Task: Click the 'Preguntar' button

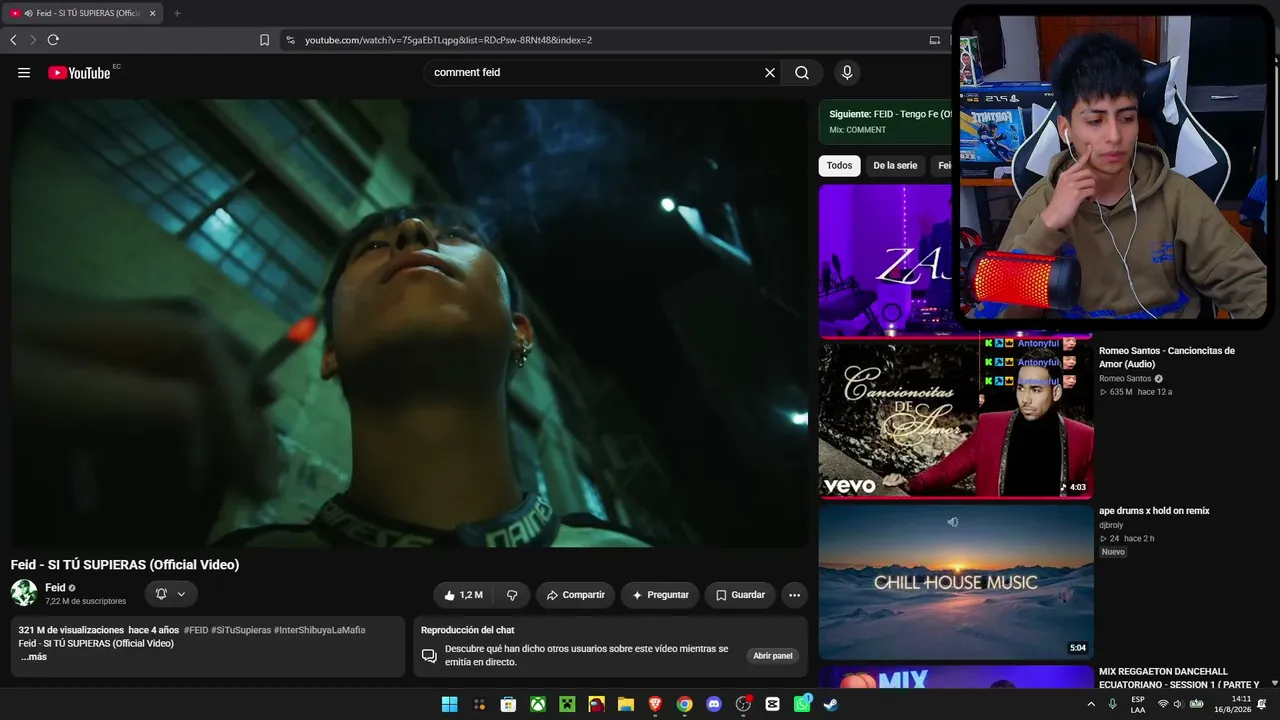Action: click(x=660, y=595)
